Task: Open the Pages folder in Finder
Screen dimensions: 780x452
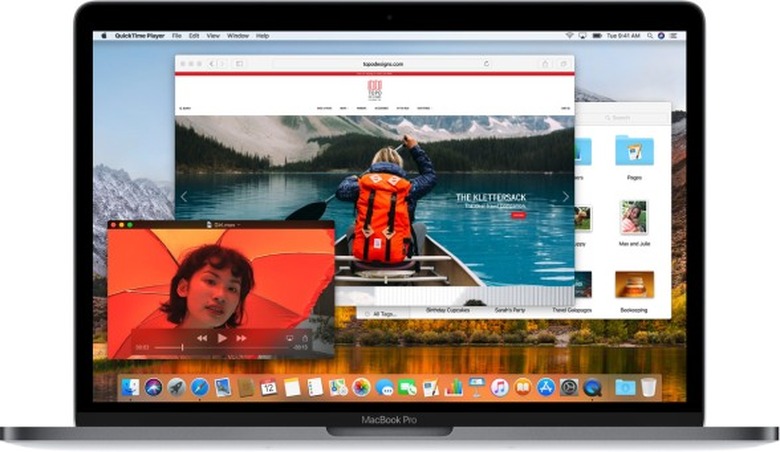Action: tap(634, 152)
